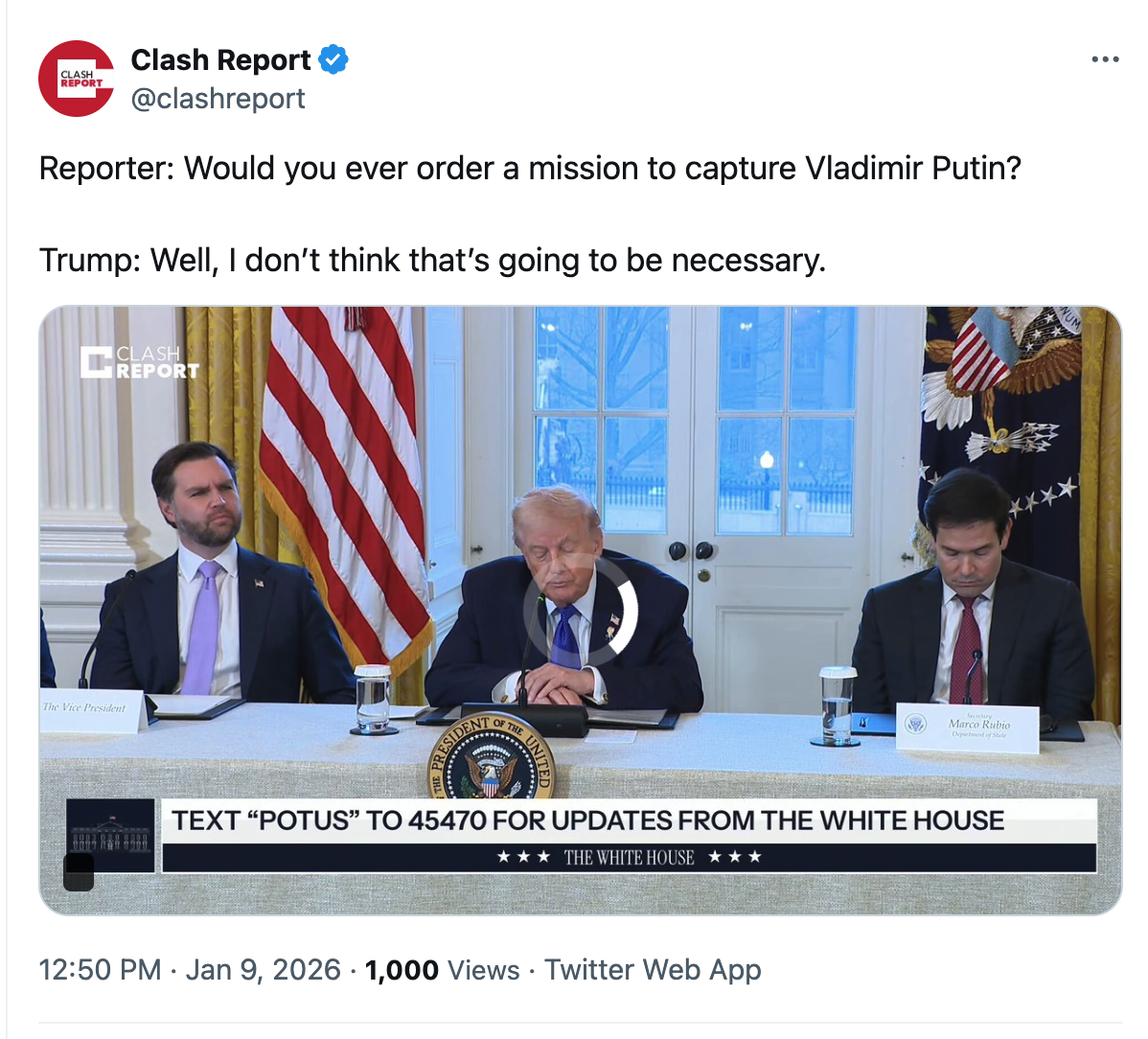The height and width of the screenshot is (1039, 1148).
Task: Click the blue verified badge
Action: click(x=333, y=59)
